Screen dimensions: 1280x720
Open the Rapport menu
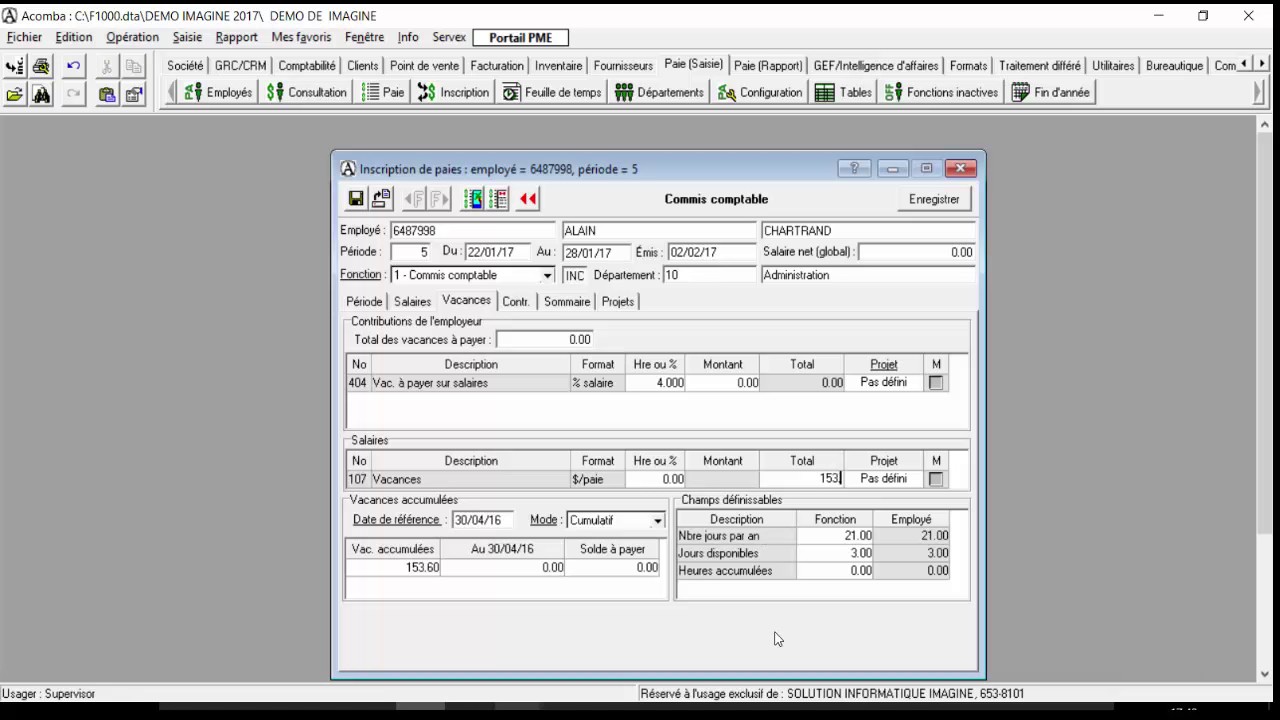(237, 37)
